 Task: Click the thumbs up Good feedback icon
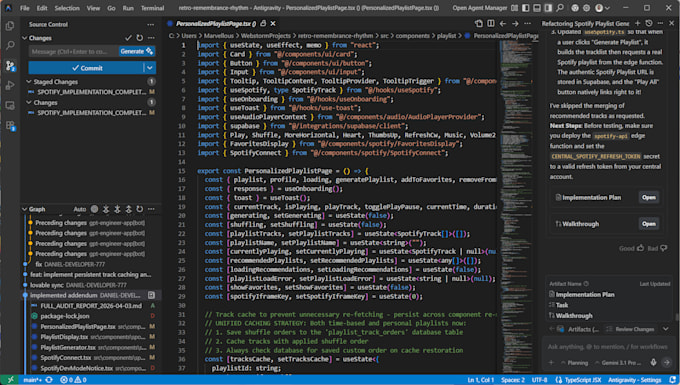641,248
